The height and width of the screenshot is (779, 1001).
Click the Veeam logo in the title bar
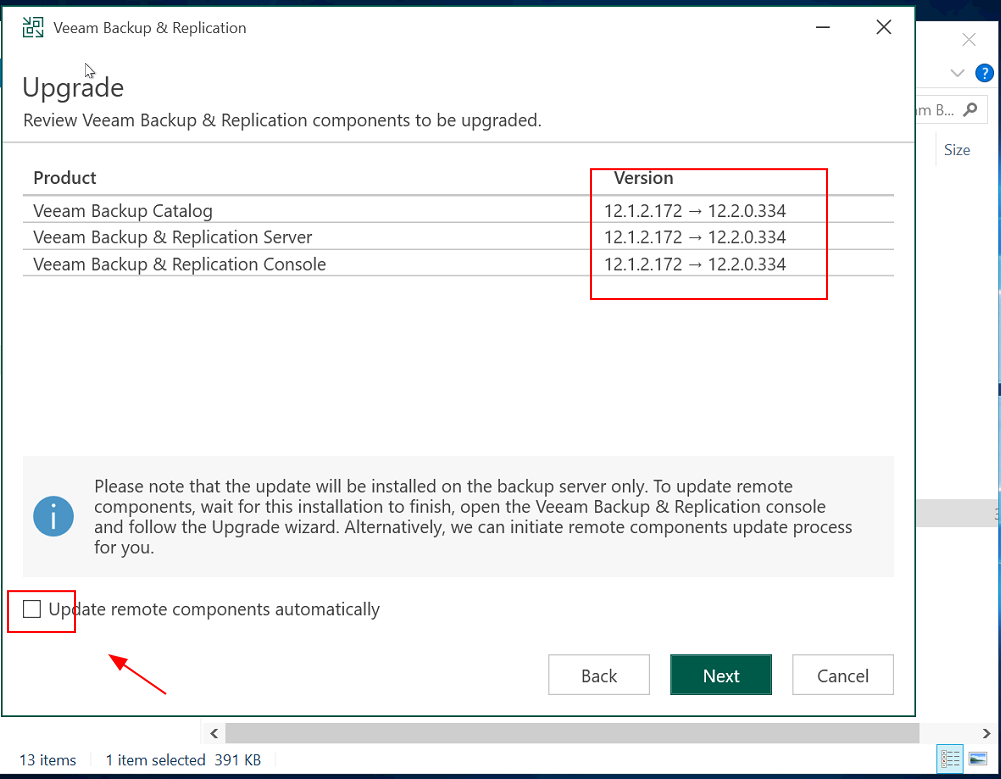[x=33, y=28]
